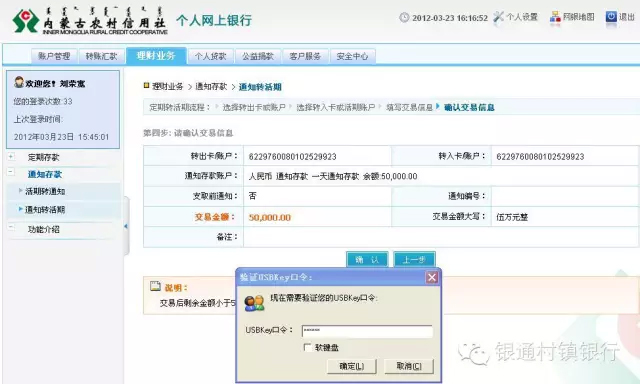Click step 选择转入卡或活期账户

pyautogui.click(x=336, y=107)
